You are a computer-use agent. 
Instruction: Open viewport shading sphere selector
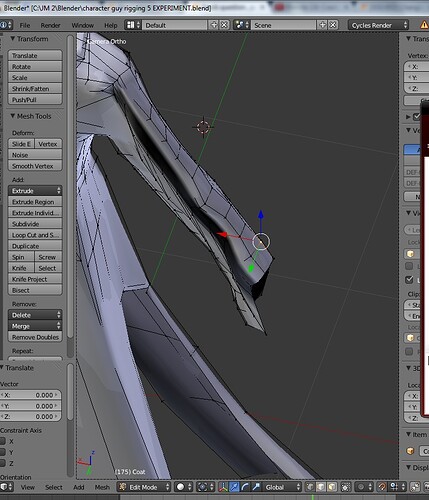coord(184,487)
